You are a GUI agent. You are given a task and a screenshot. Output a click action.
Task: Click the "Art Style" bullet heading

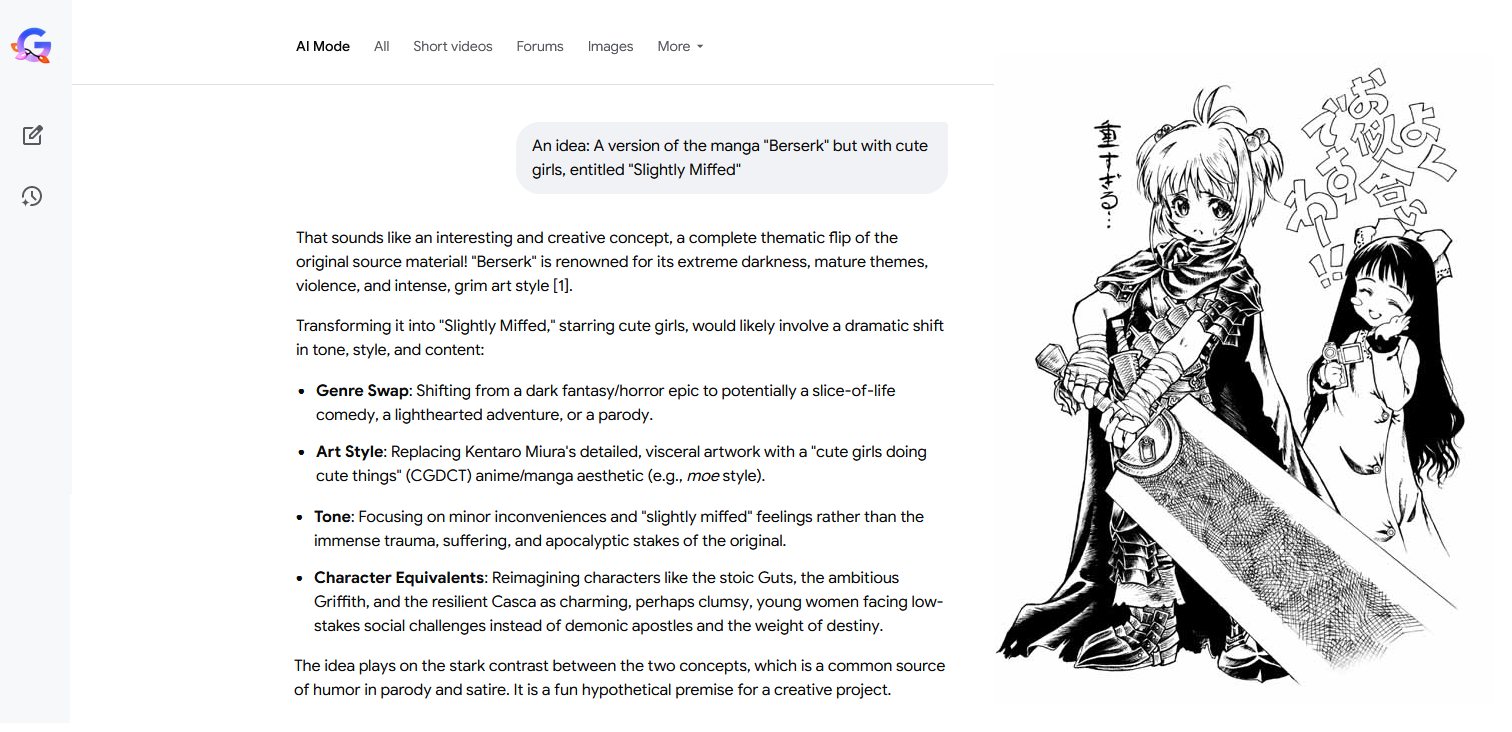[x=350, y=451]
